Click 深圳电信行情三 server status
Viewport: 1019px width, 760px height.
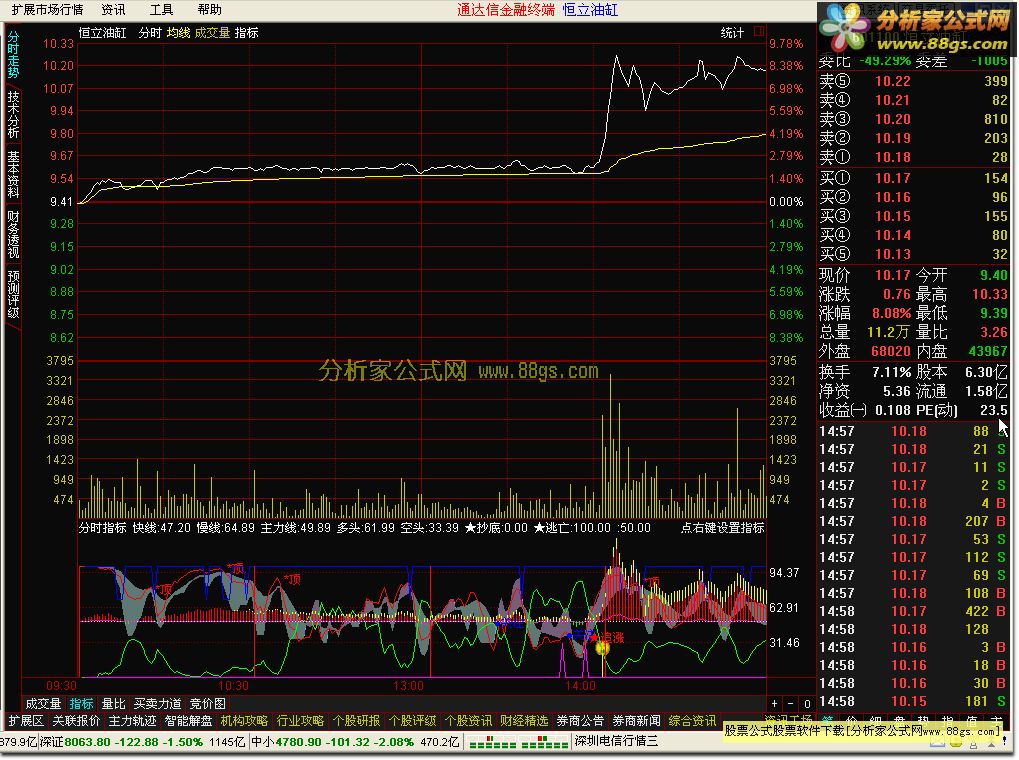pos(615,741)
